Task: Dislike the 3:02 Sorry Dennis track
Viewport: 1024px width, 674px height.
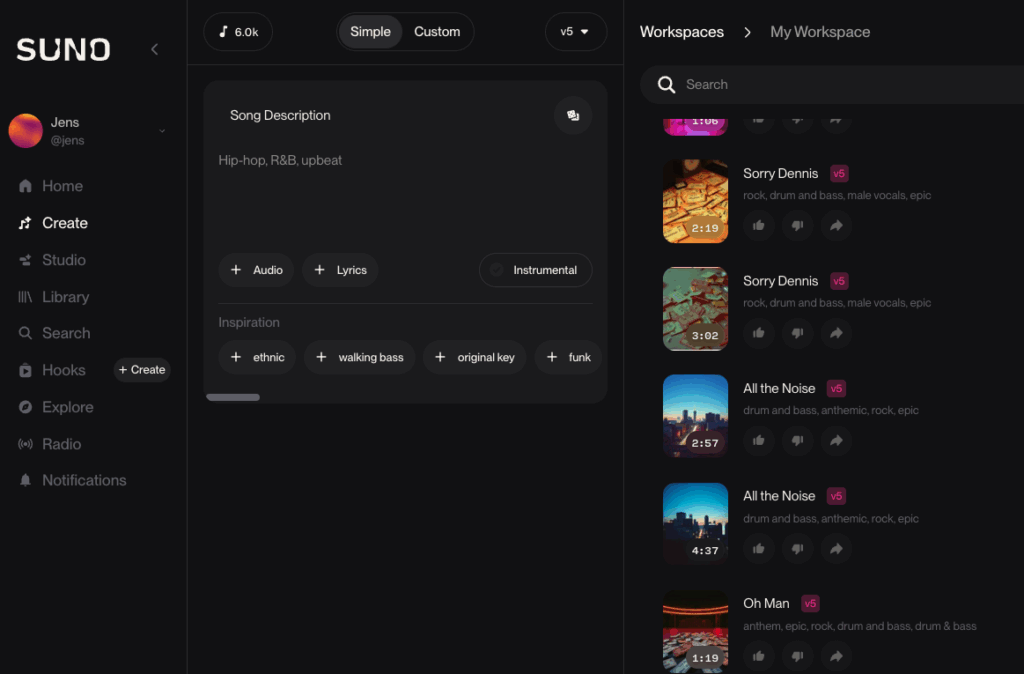Action: coord(797,333)
